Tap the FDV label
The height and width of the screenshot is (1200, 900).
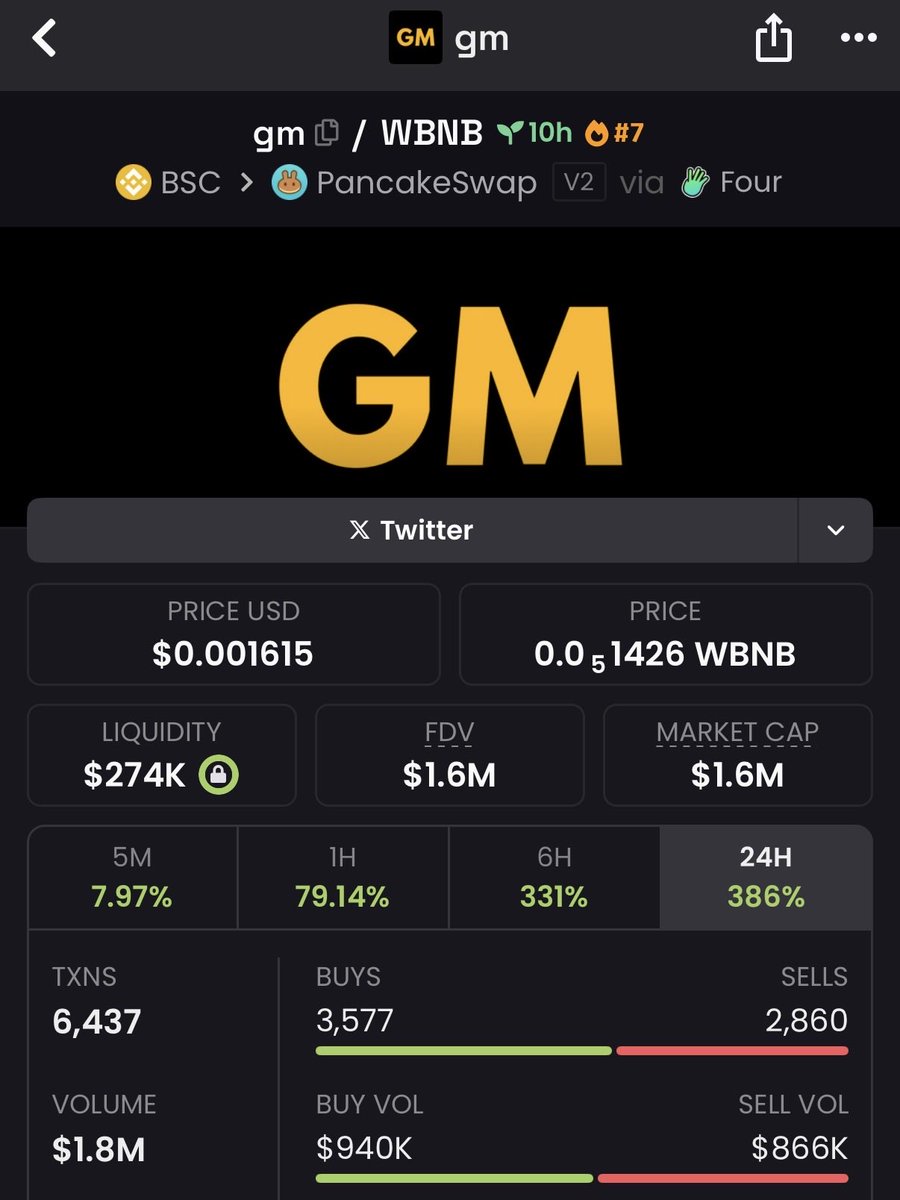pyautogui.click(x=449, y=733)
